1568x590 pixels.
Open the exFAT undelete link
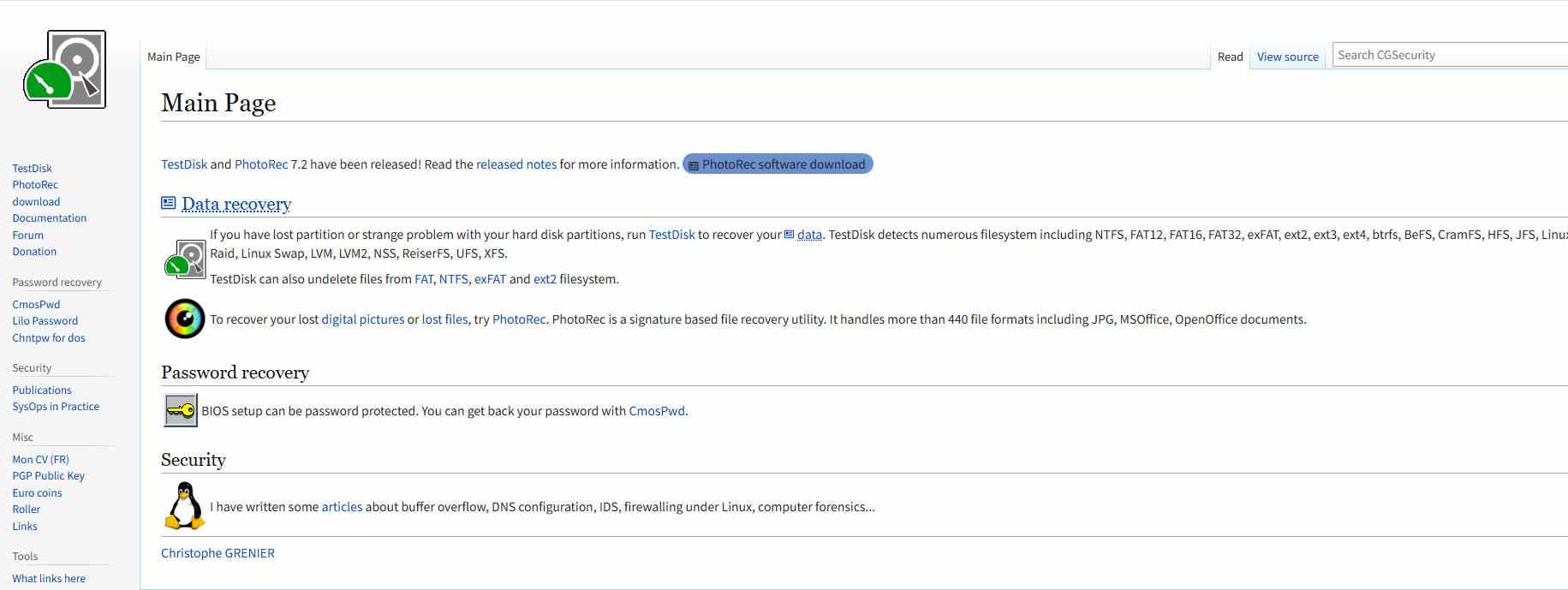490,279
